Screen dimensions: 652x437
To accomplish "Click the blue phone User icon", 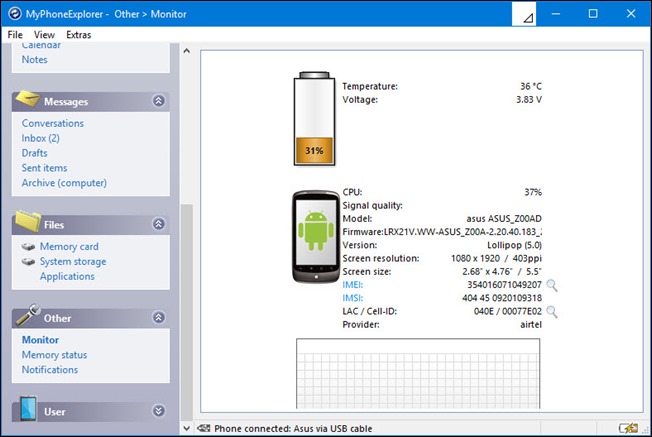I will (x=28, y=408).
